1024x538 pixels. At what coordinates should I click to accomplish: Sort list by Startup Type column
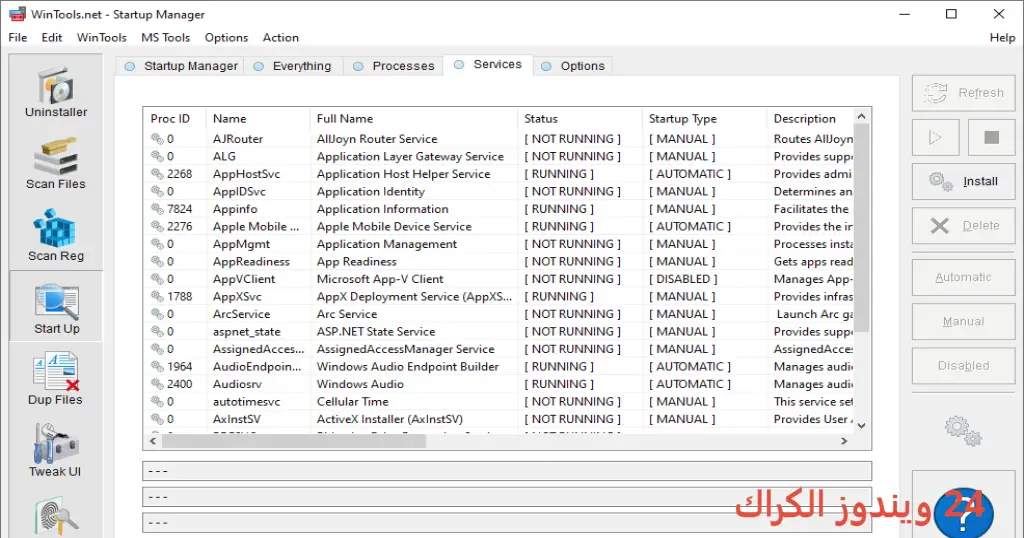(705, 119)
